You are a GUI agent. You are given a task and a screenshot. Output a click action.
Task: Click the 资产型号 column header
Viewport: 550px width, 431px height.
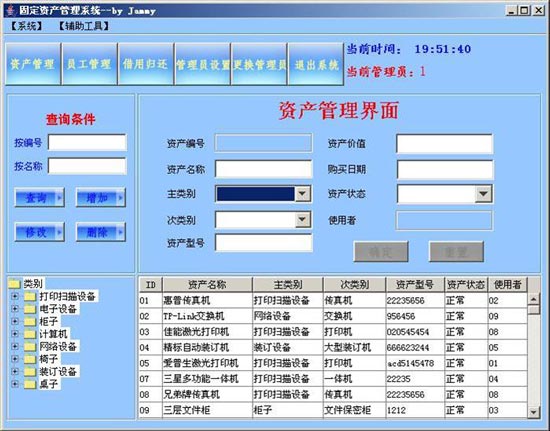pos(415,285)
